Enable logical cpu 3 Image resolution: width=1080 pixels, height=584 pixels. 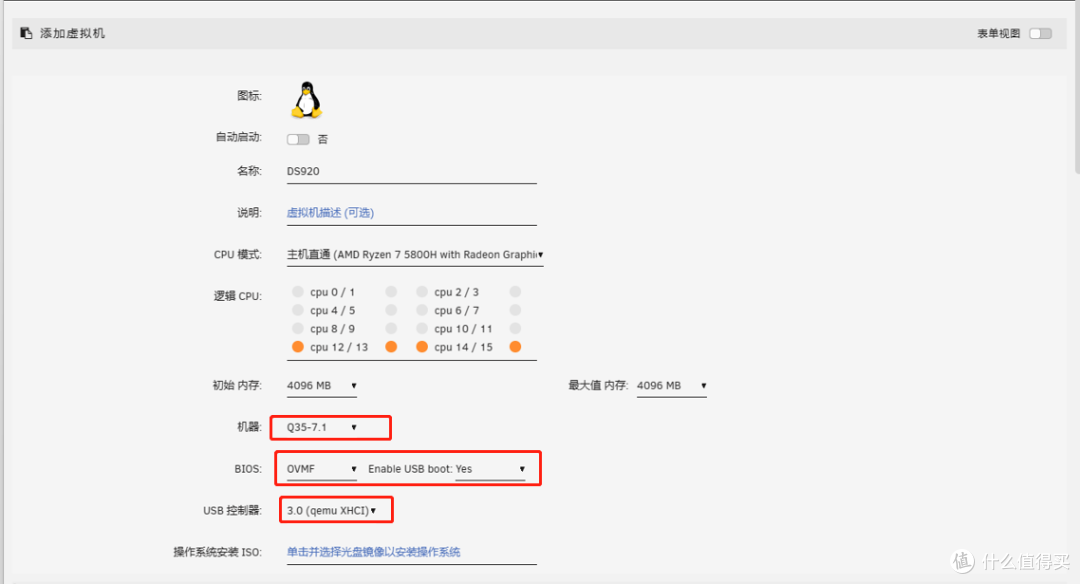point(515,291)
